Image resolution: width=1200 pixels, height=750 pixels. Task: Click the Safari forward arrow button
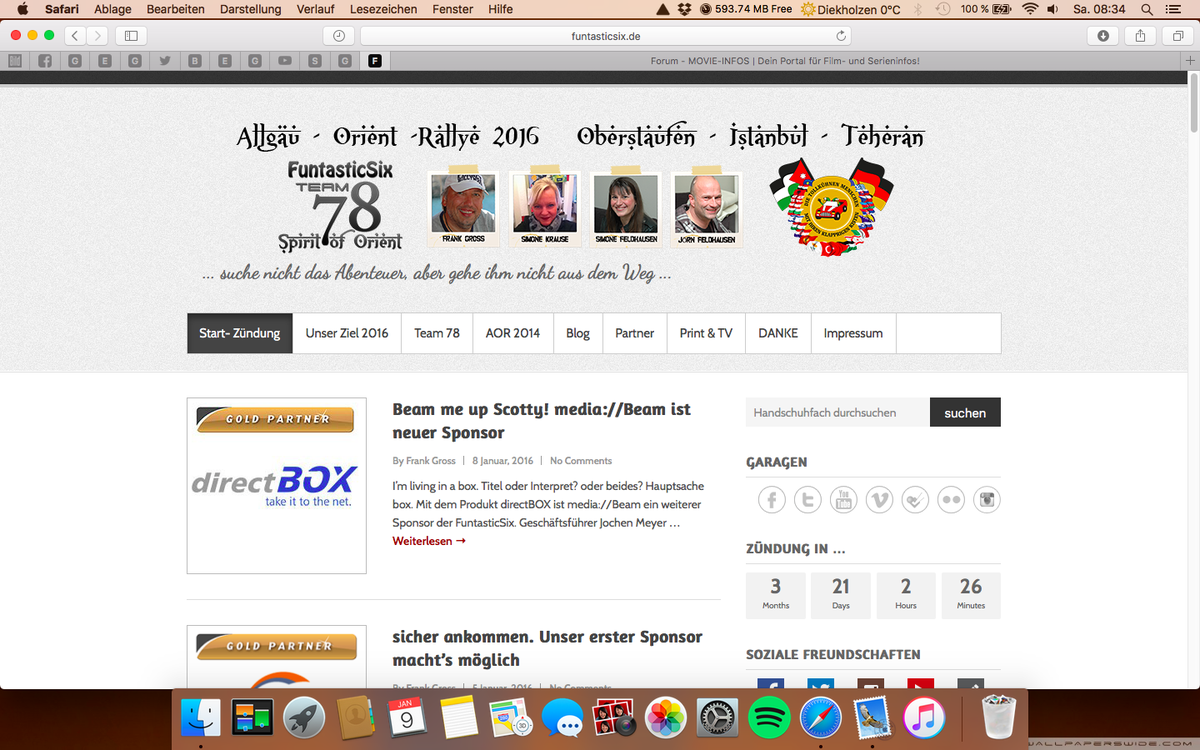pyautogui.click(x=98, y=35)
